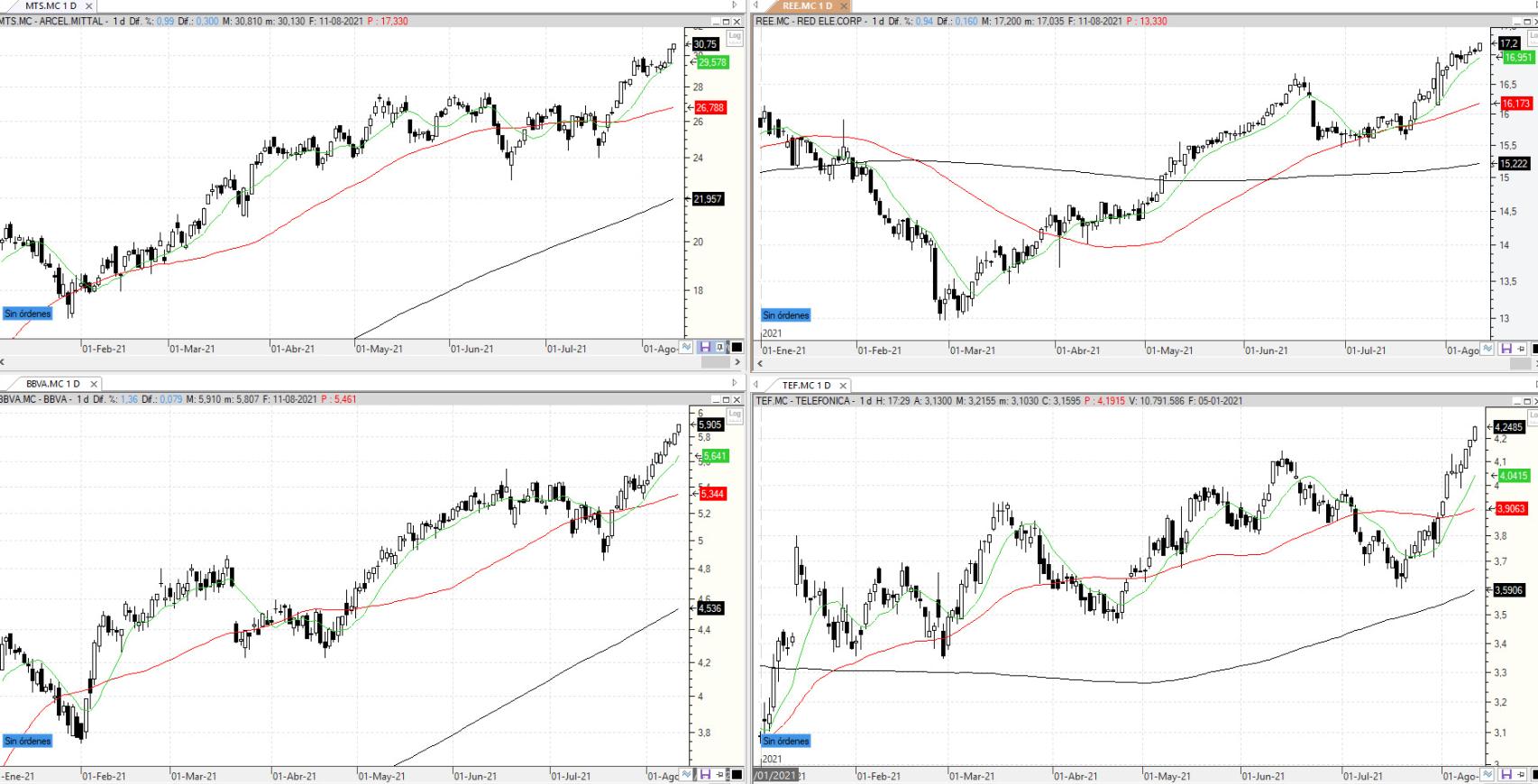Click the save icon in the REE.MC chart

[x=1506, y=349]
